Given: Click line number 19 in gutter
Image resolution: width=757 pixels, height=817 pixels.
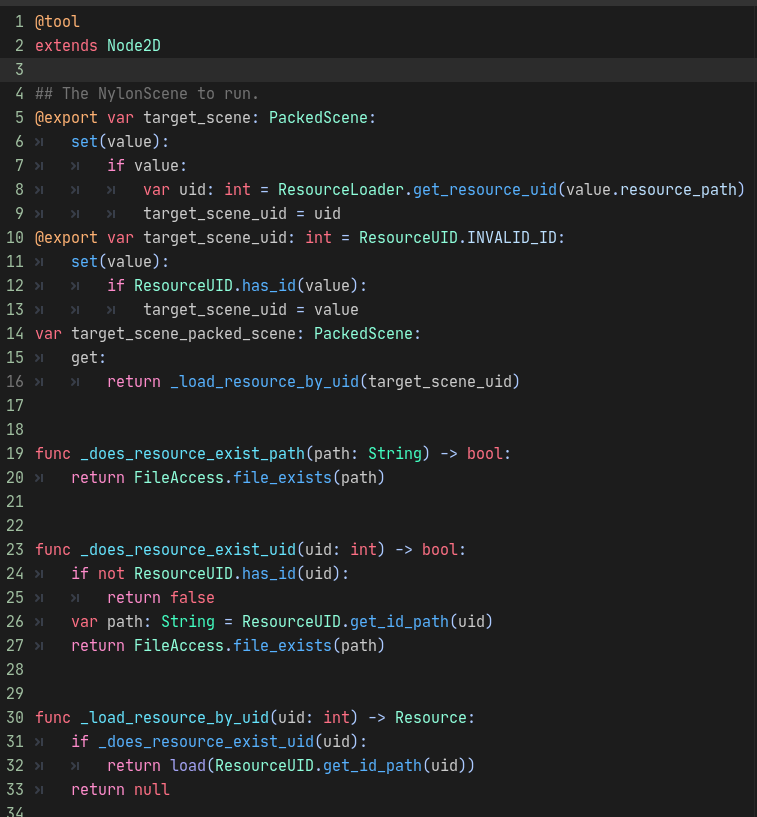Looking at the screenshot, I should (x=15, y=453).
